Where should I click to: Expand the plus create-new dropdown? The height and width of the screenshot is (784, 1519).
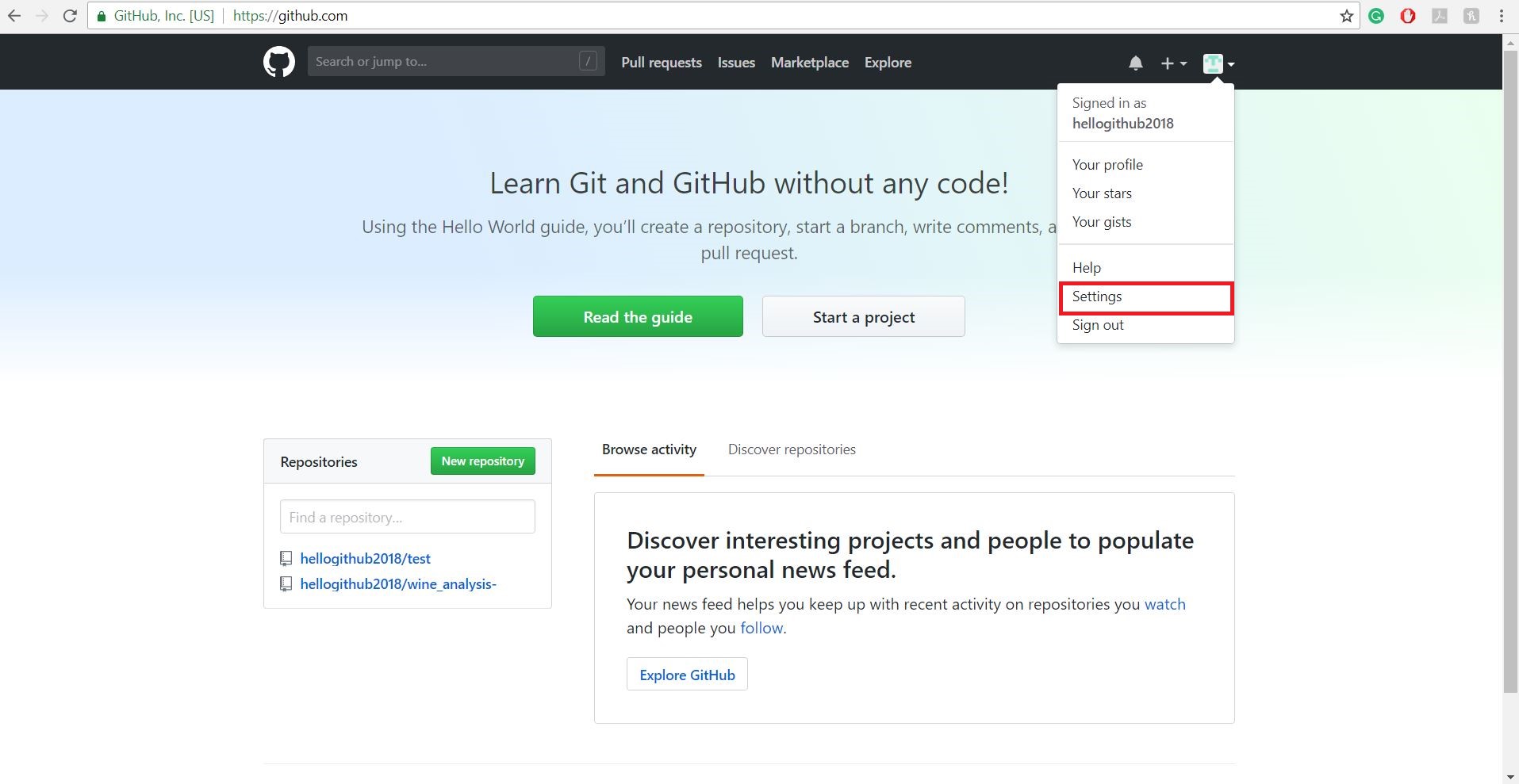pyautogui.click(x=1174, y=63)
